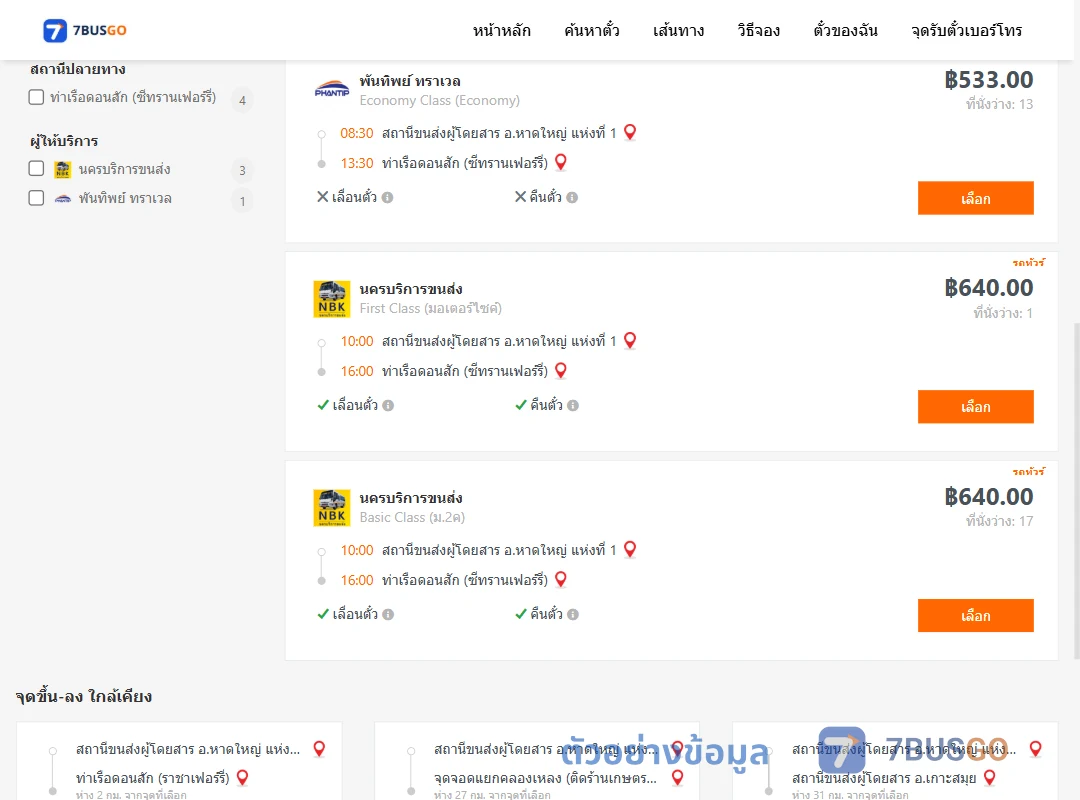Click map pin next to ราชาเฟอร์รี่ nearby stop
Viewport: 1080px width, 800px height.
242,777
